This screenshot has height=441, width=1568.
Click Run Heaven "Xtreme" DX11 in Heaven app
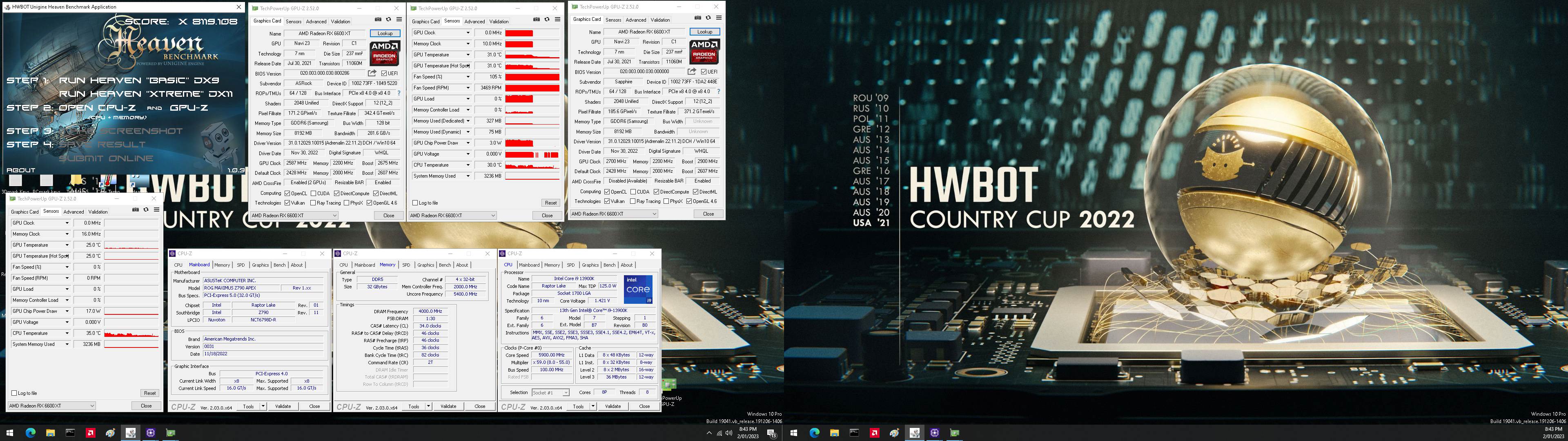146,94
